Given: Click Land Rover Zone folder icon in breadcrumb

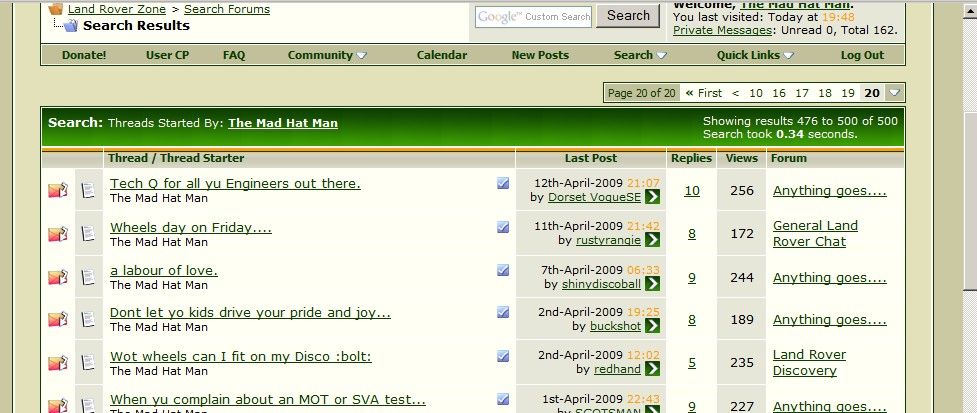Looking at the screenshot, I should click(55, 9).
